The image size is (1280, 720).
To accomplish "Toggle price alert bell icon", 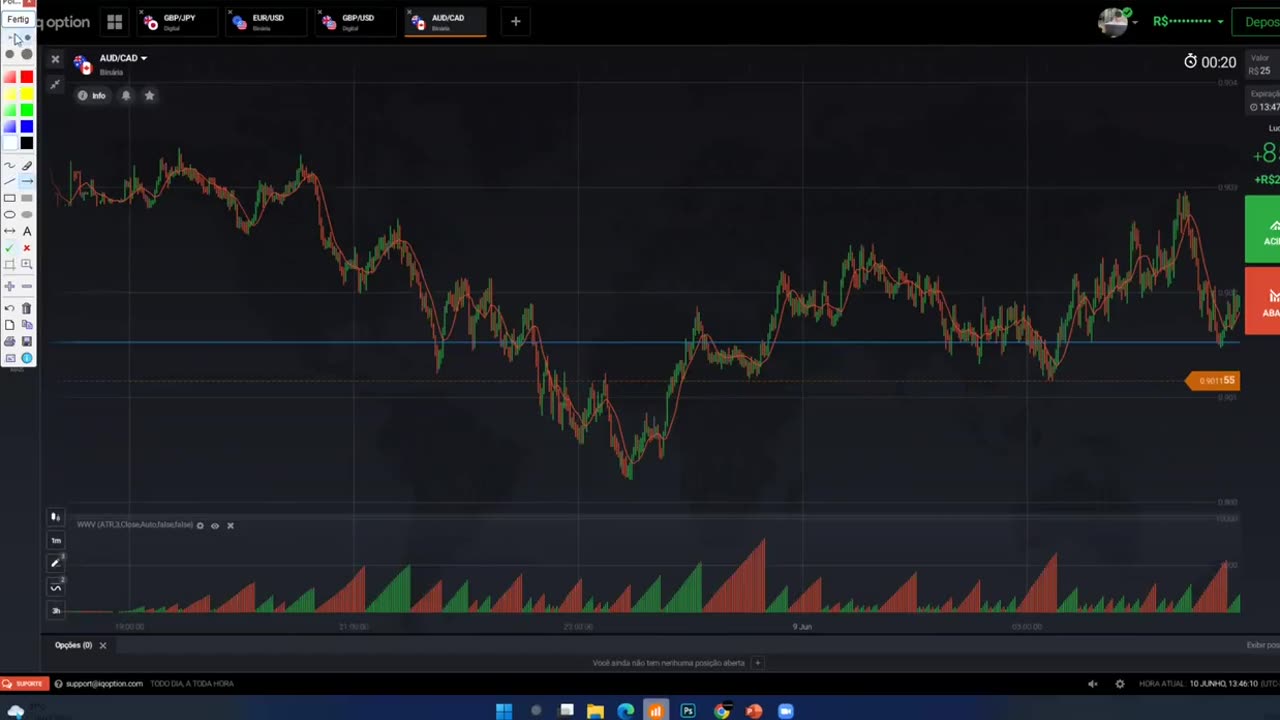I will (x=126, y=95).
